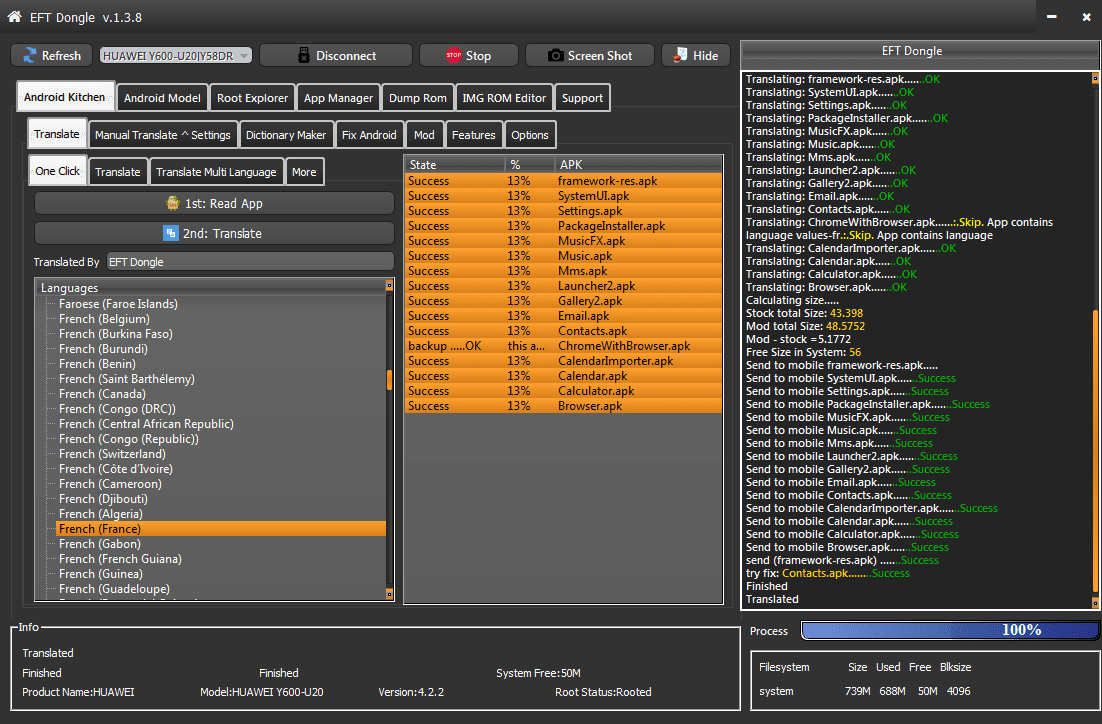
Task: Click the home icon in title bar
Action: coord(15,17)
